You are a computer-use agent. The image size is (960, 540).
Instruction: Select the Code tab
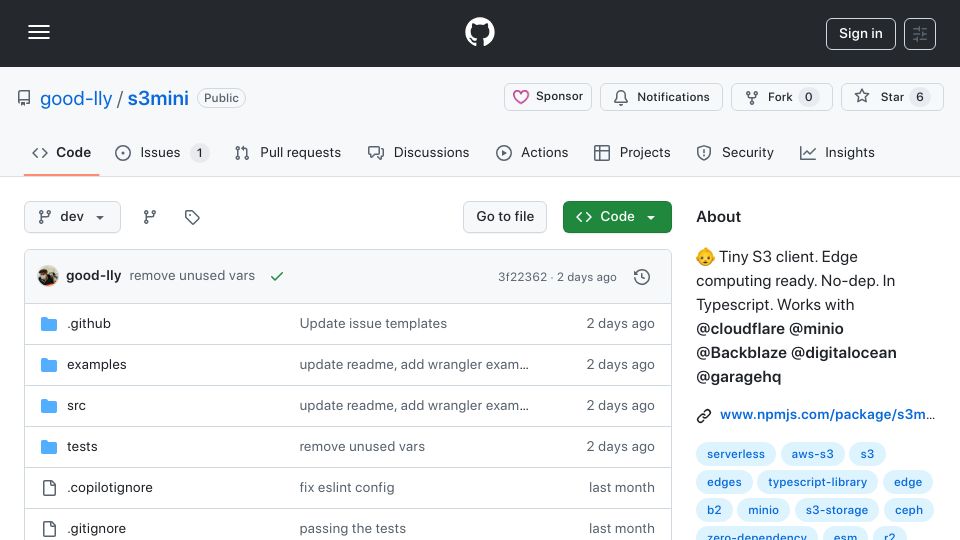point(61,152)
